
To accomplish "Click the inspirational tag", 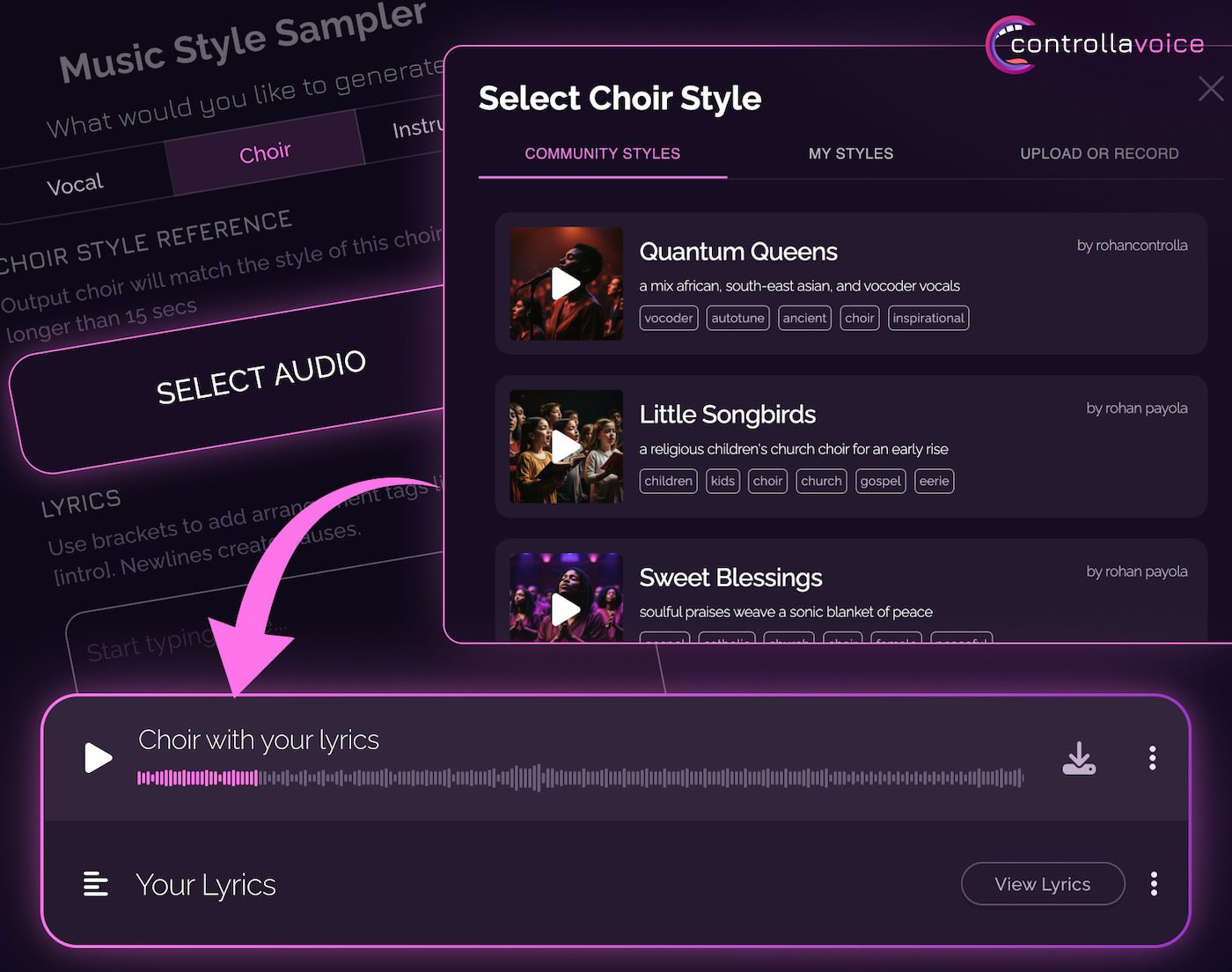I will [928, 319].
